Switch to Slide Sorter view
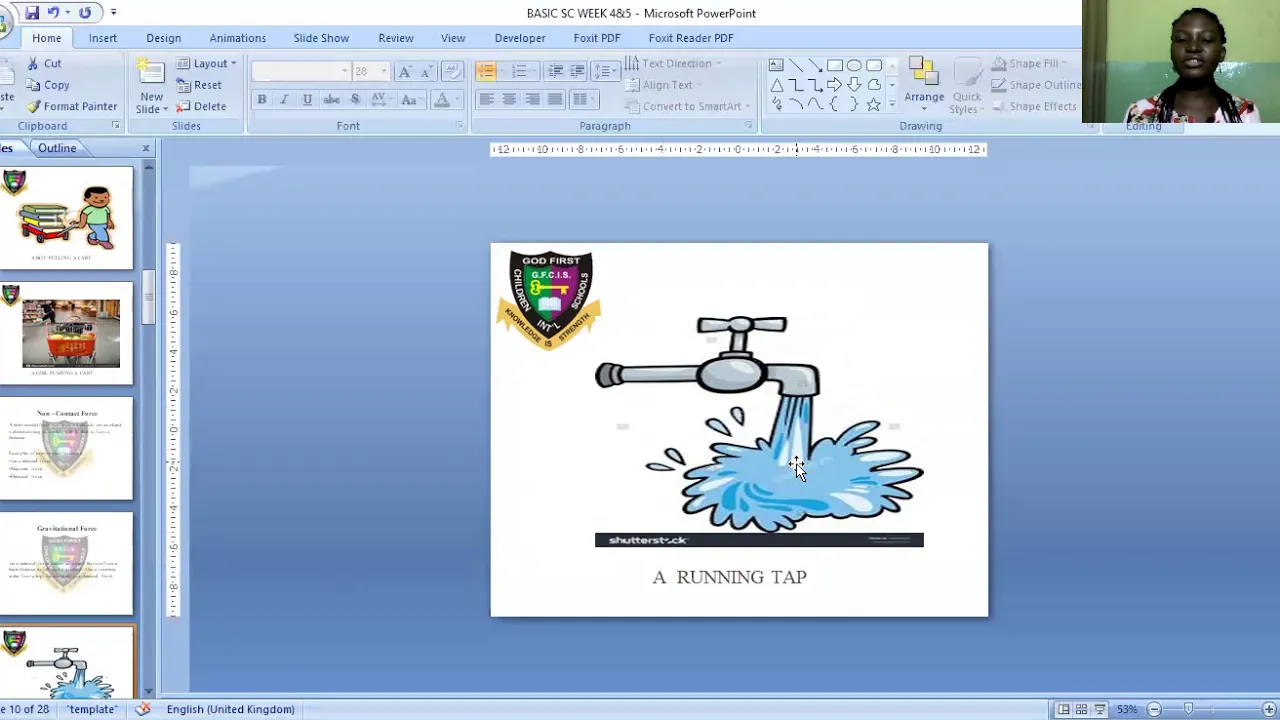 [1081, 709]
